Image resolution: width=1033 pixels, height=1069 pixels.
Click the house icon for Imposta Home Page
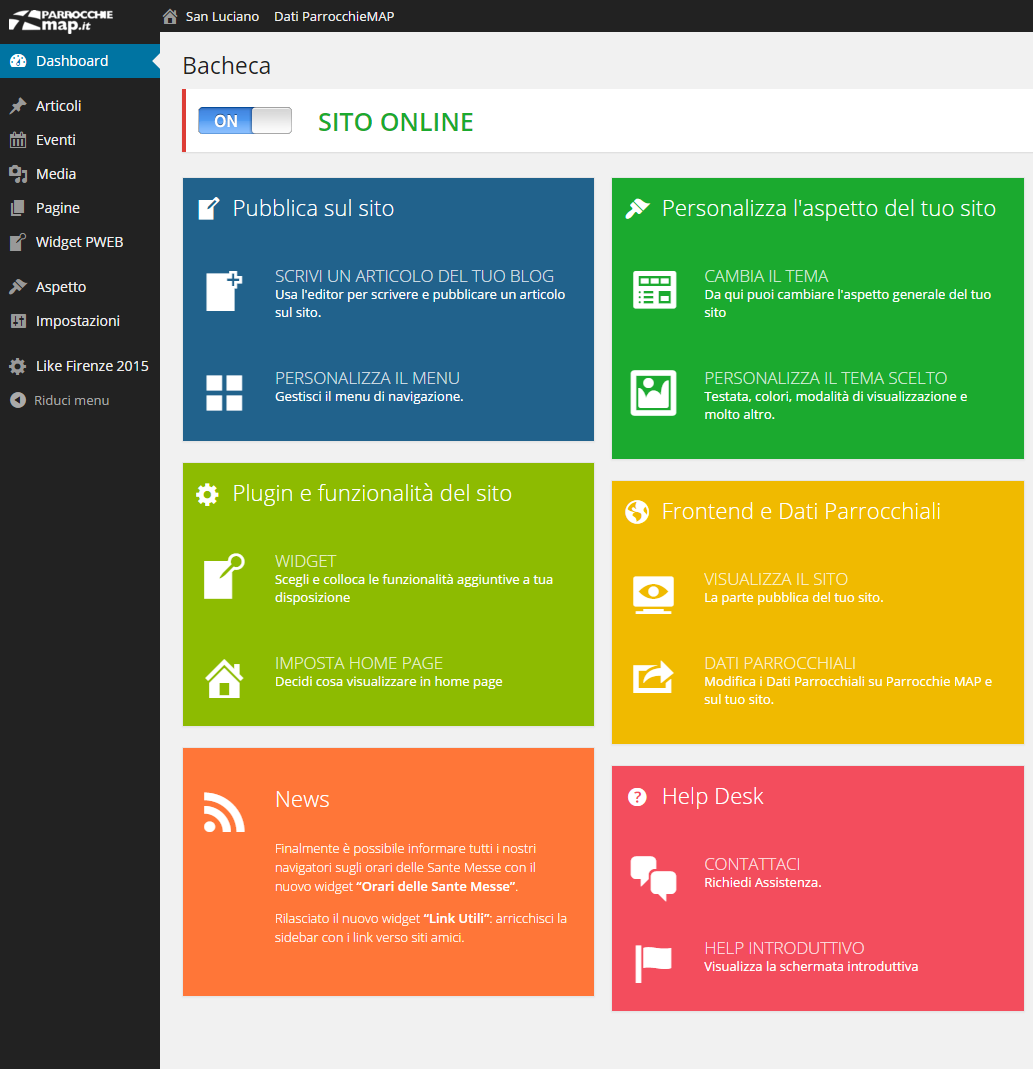224,679
